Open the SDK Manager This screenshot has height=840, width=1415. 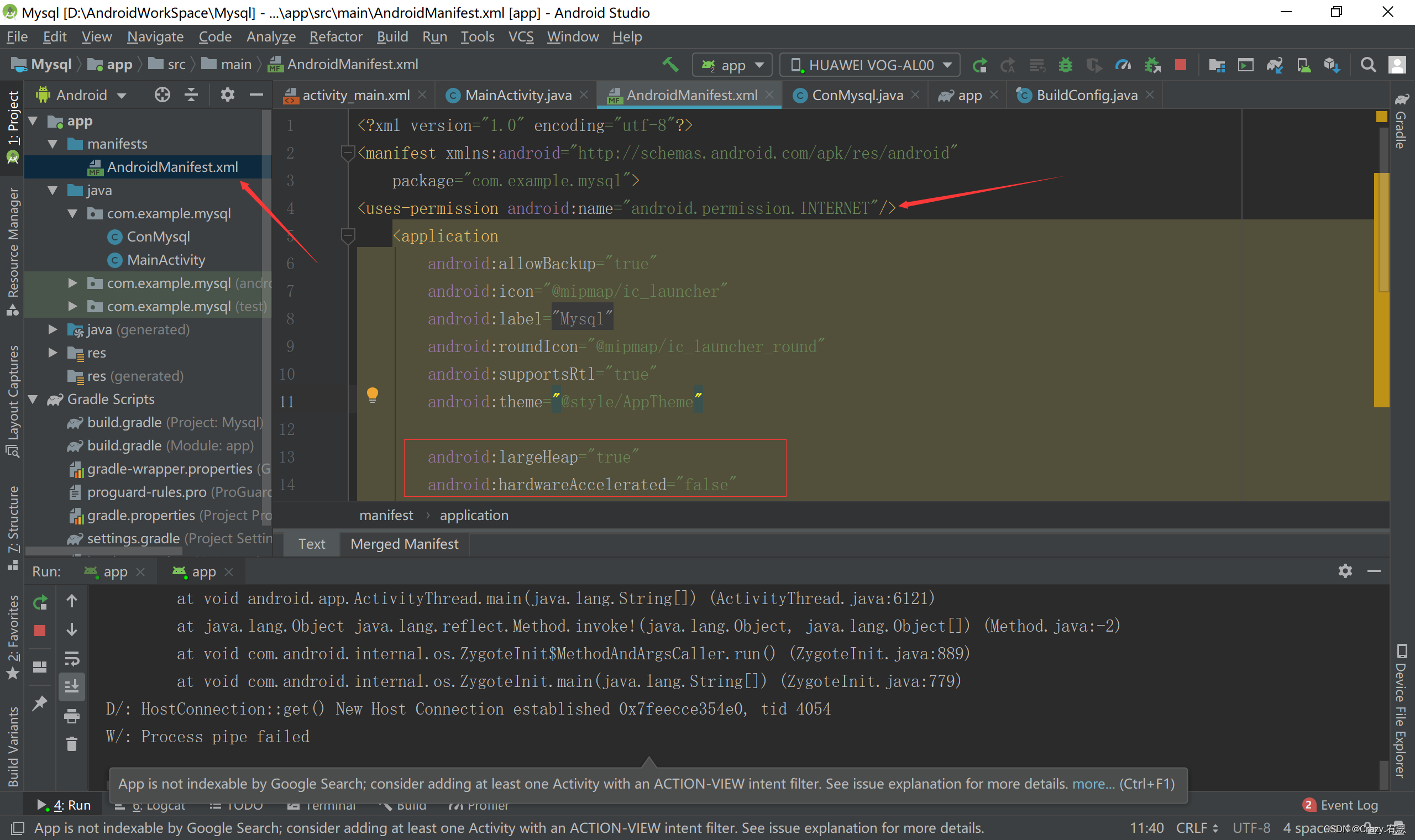pyautogui.click(x=1332, y=65)
